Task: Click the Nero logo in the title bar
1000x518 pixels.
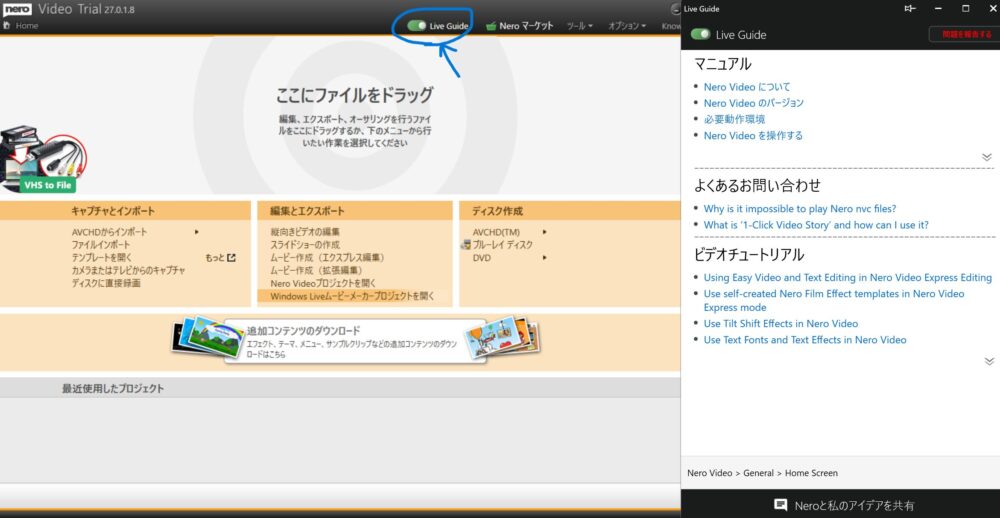Action: pos(17,10)
